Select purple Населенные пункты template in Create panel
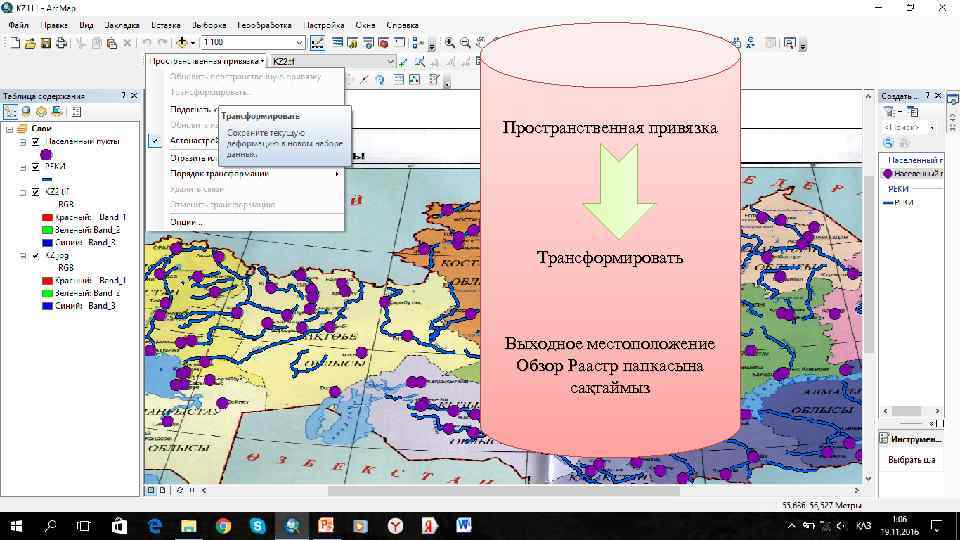 [x=912, y=174]
